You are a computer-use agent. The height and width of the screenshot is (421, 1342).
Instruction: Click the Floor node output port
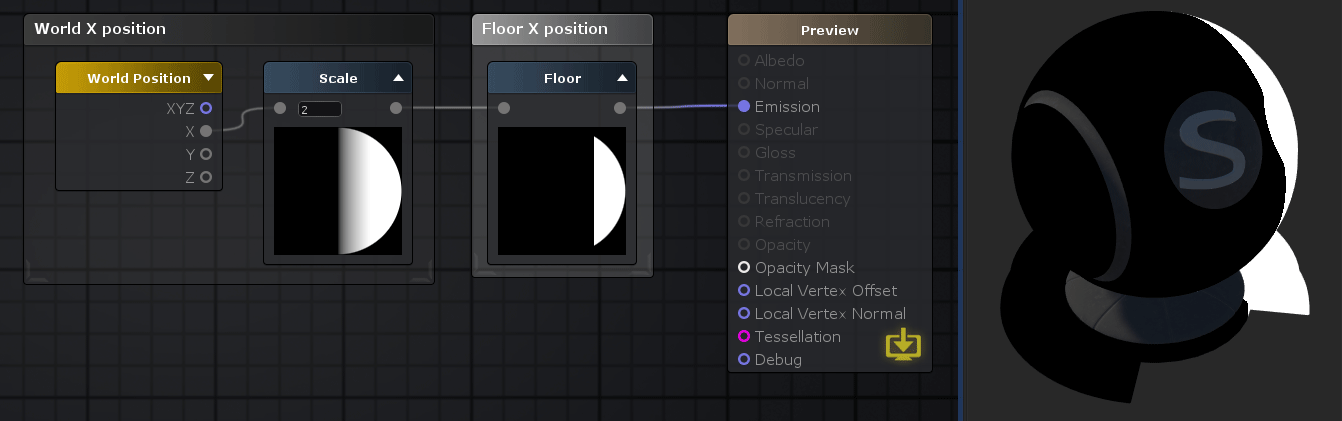(x=620, y=108)
